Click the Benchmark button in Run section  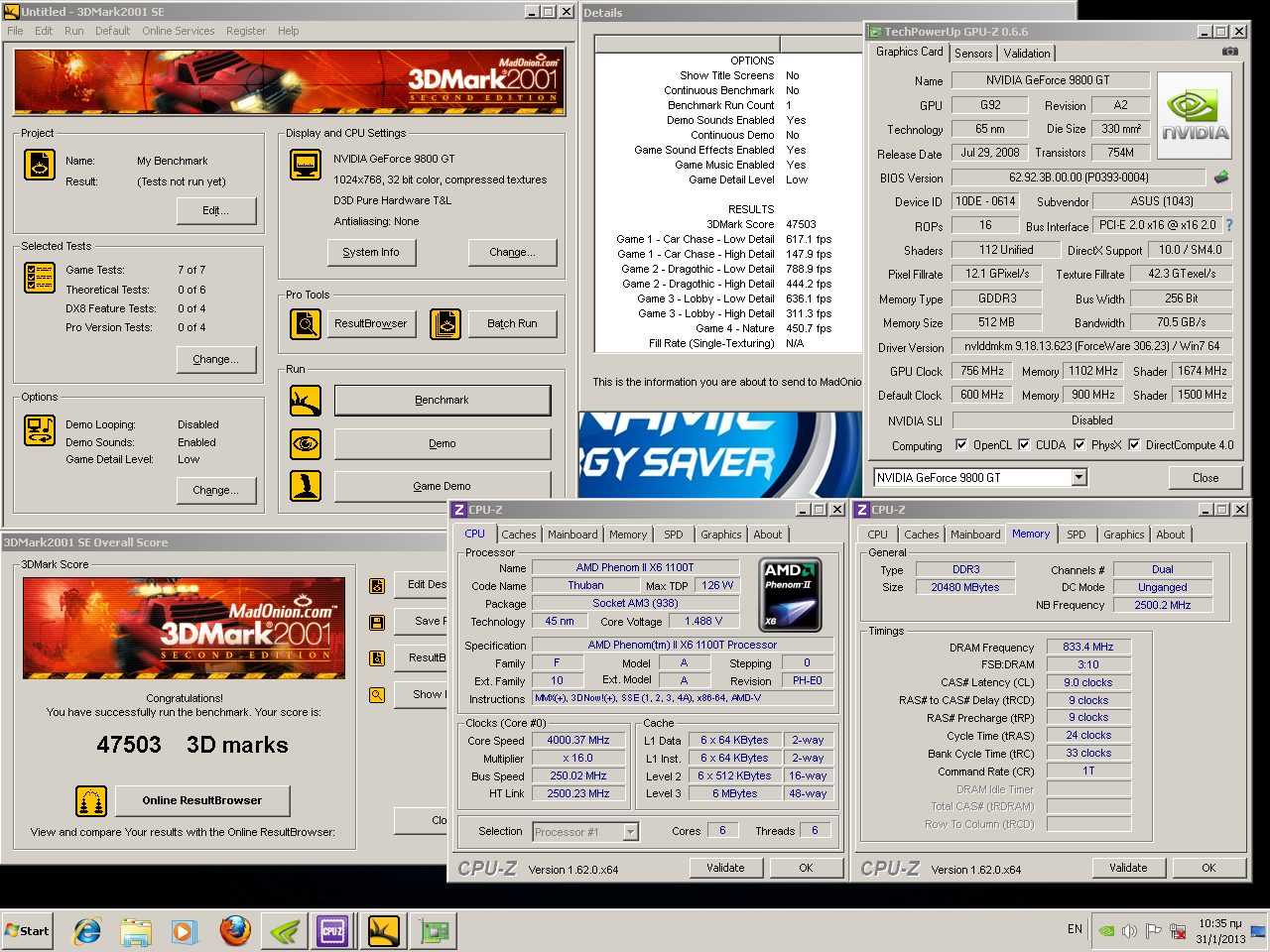pyautogui.click(x=443, y=401)
